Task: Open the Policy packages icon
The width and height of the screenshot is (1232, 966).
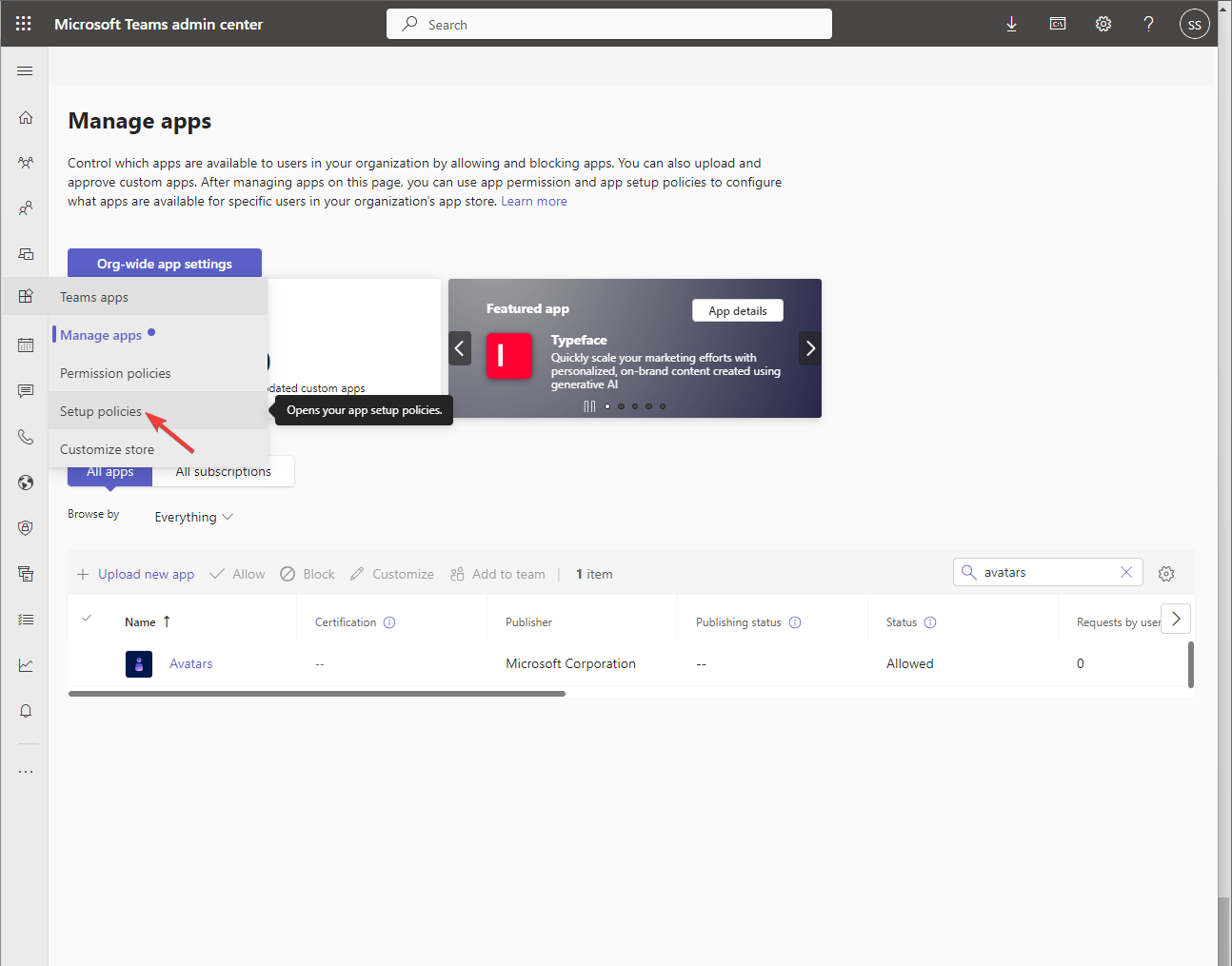Action: point(26,574)
